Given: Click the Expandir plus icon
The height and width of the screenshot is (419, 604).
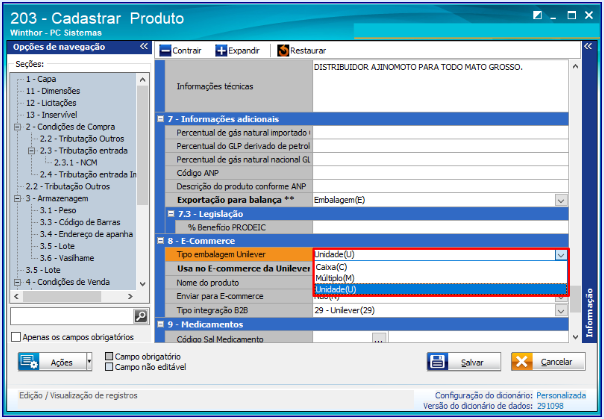Looking at the screenshot, I should (x=221, y=50).
